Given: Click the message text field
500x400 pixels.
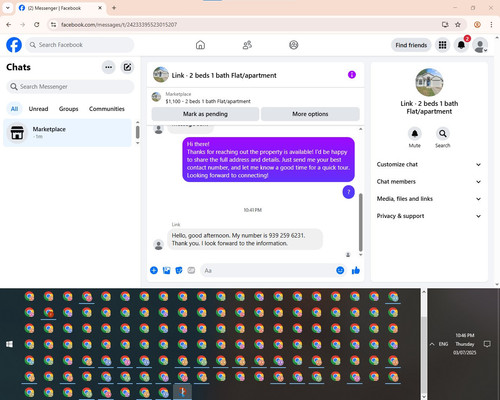Looking at the screenshot, I should [x=267, y=270].
